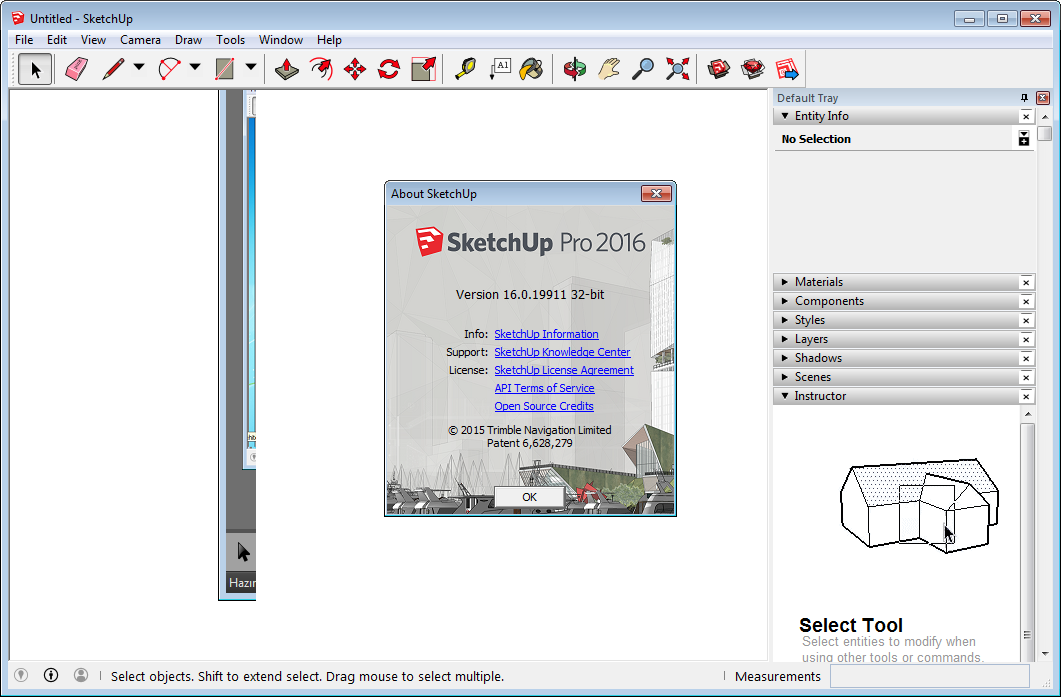Open SketchUp License Agreement link
The image size is (1061, 697).
point(564,370)
